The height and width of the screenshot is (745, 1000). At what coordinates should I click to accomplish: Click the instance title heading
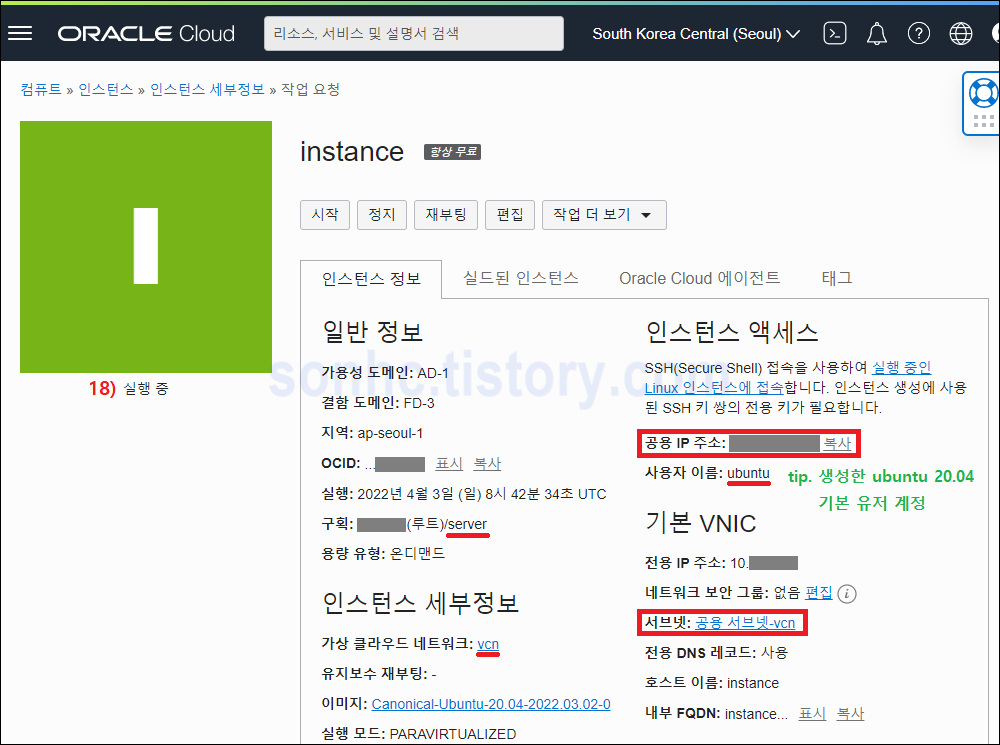[x=352, y=152]
